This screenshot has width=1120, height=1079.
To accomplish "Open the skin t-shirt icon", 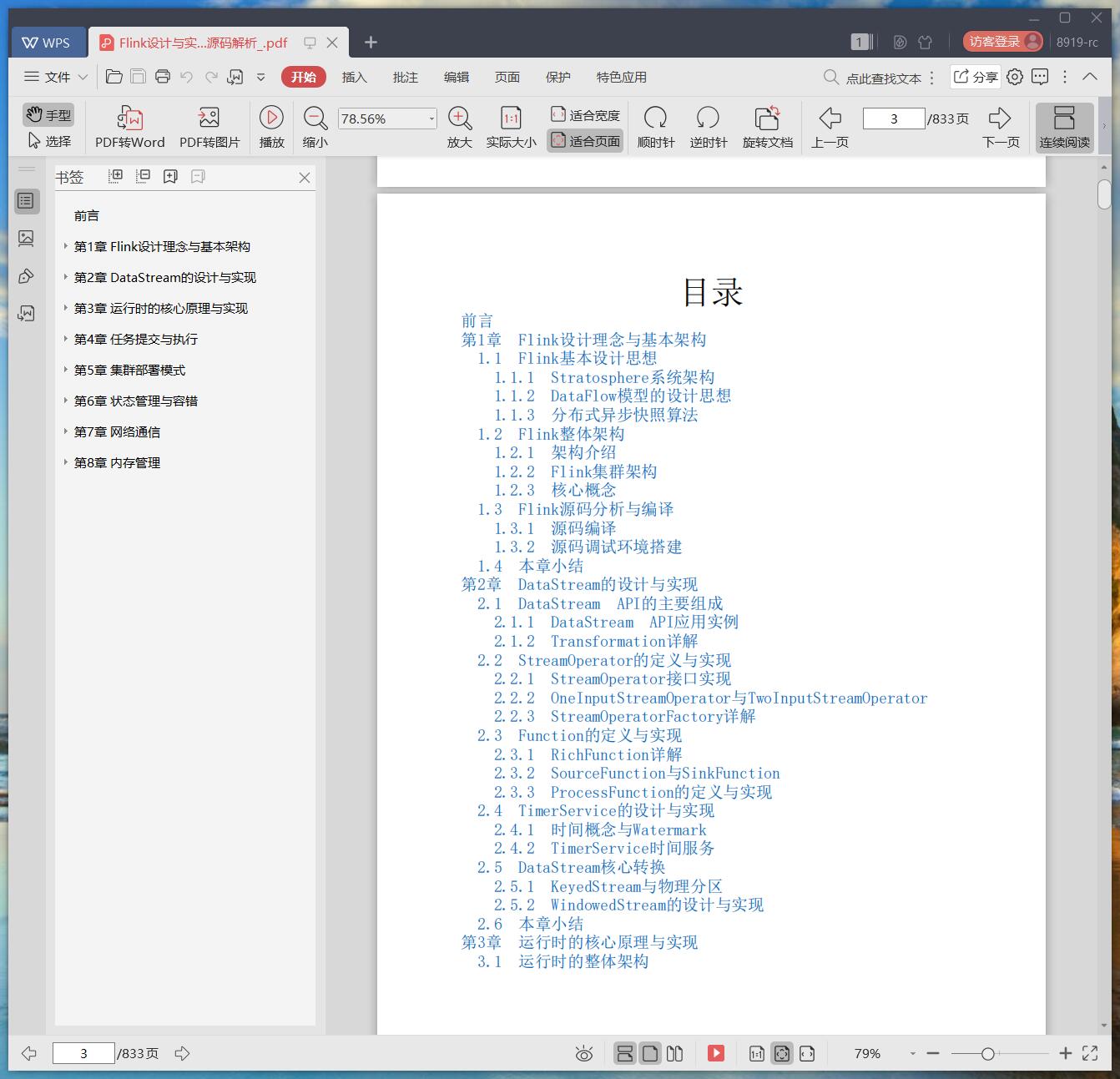I will (925, 42).
